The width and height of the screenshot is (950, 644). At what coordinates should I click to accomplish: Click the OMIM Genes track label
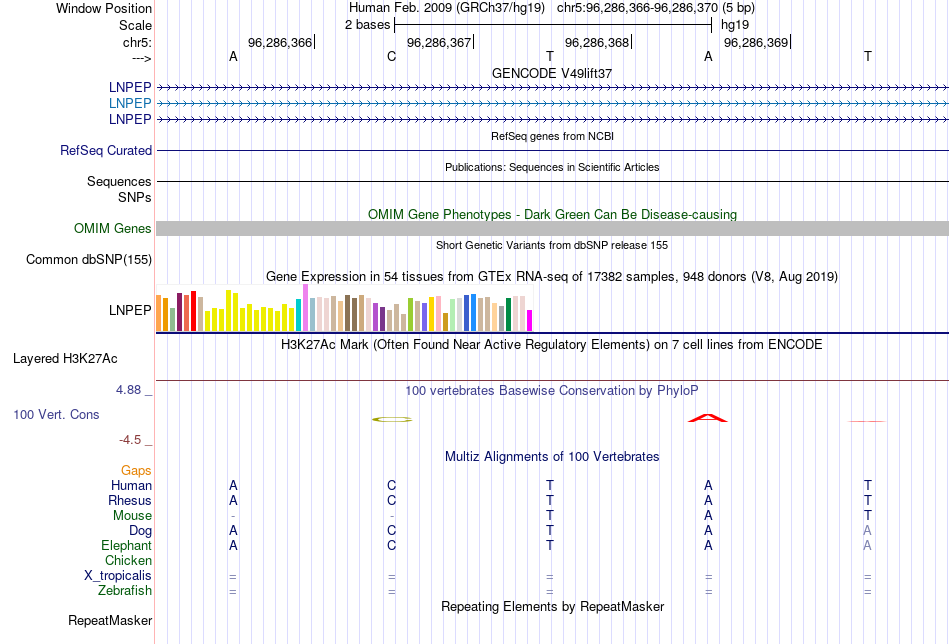113,228
